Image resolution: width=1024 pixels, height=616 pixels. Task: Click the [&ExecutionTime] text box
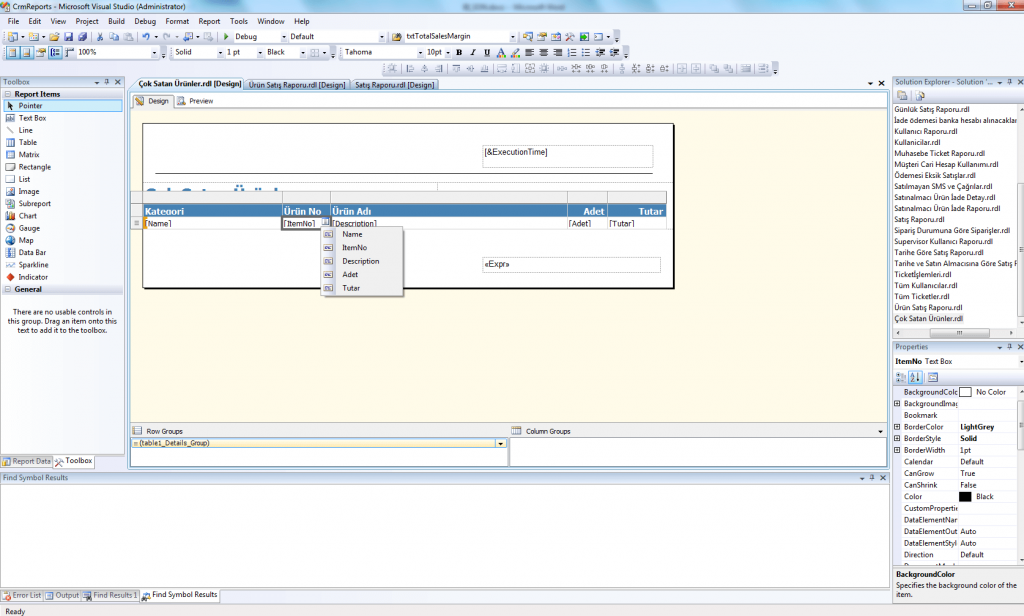(x=567, y=156)
